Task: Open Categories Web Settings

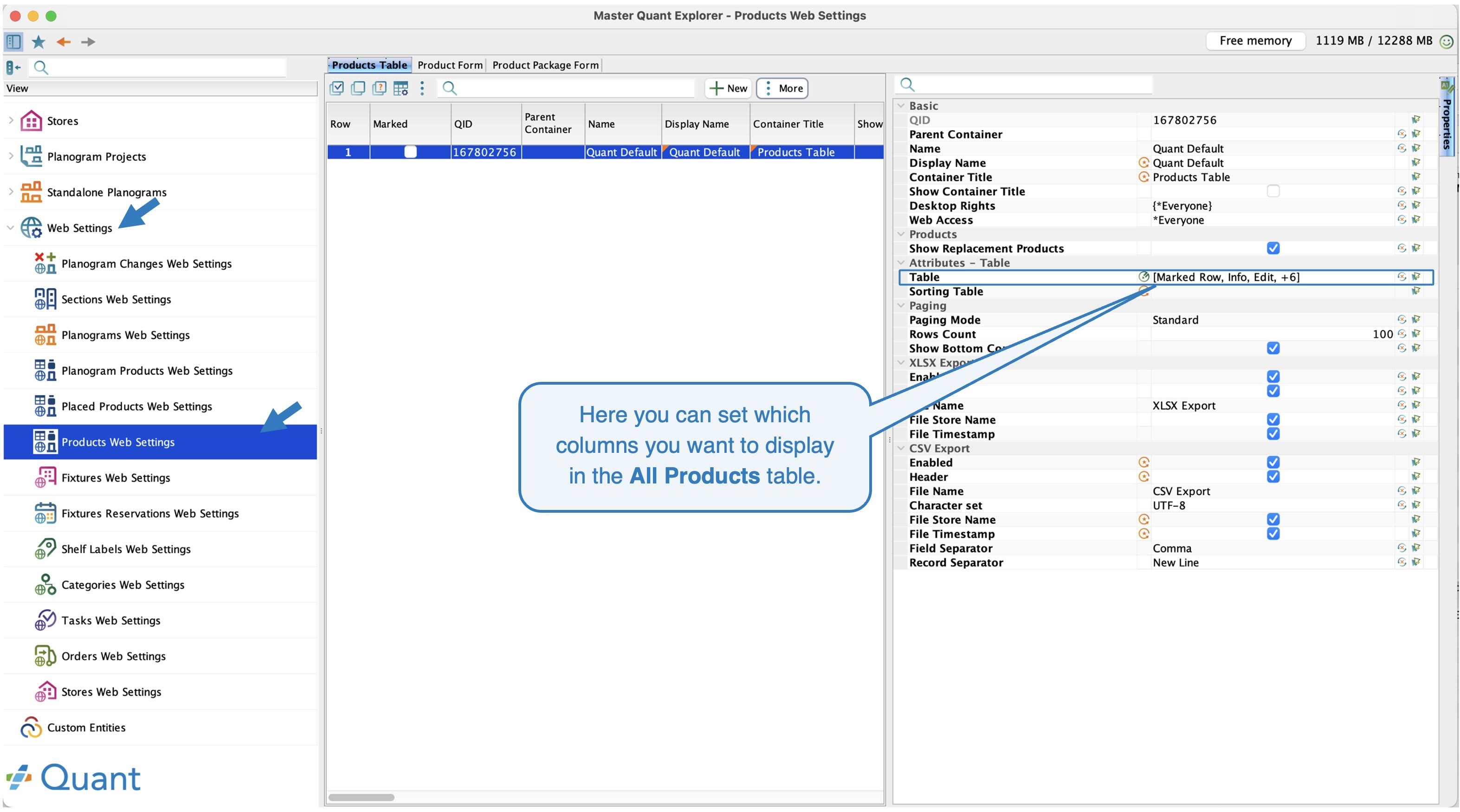Action: 123,585
